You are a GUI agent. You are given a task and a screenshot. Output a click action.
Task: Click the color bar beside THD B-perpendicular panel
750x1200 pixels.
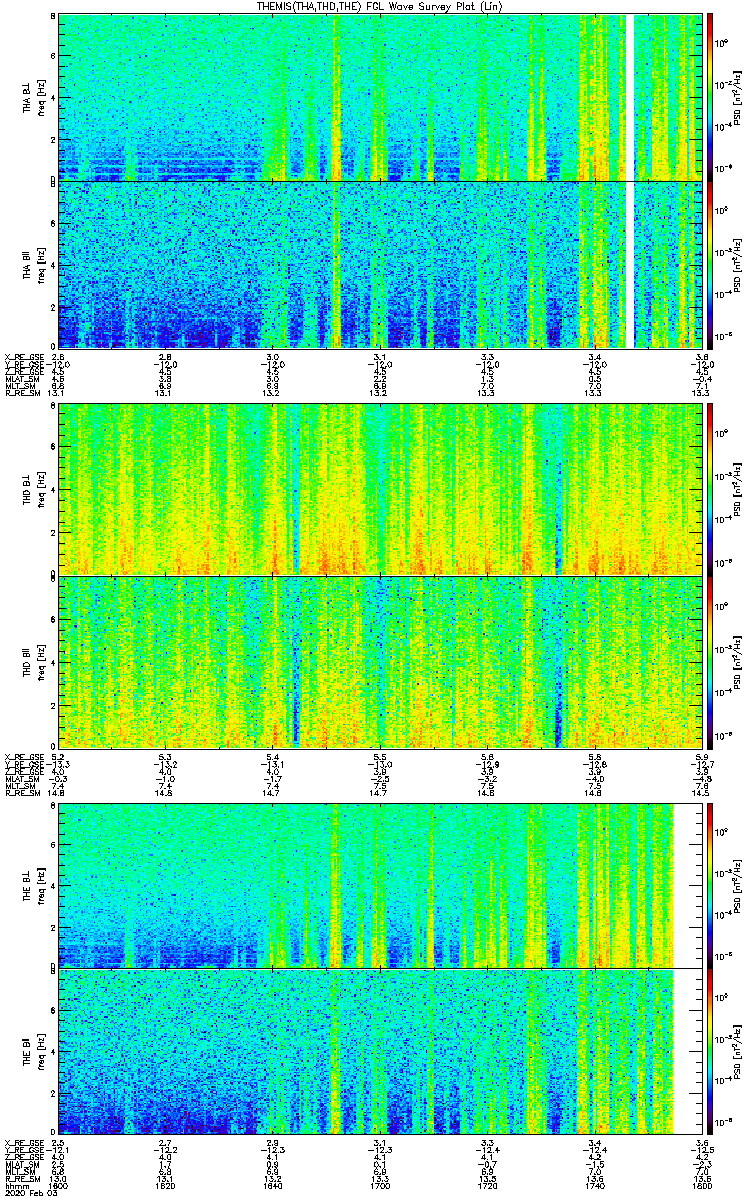coord(710,489)
